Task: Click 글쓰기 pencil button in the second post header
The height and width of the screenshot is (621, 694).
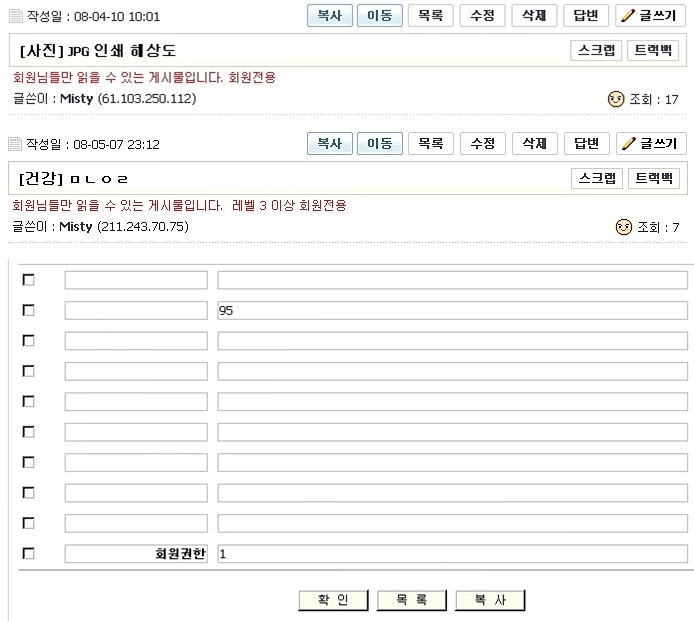Action: click(x=651, y=143)
